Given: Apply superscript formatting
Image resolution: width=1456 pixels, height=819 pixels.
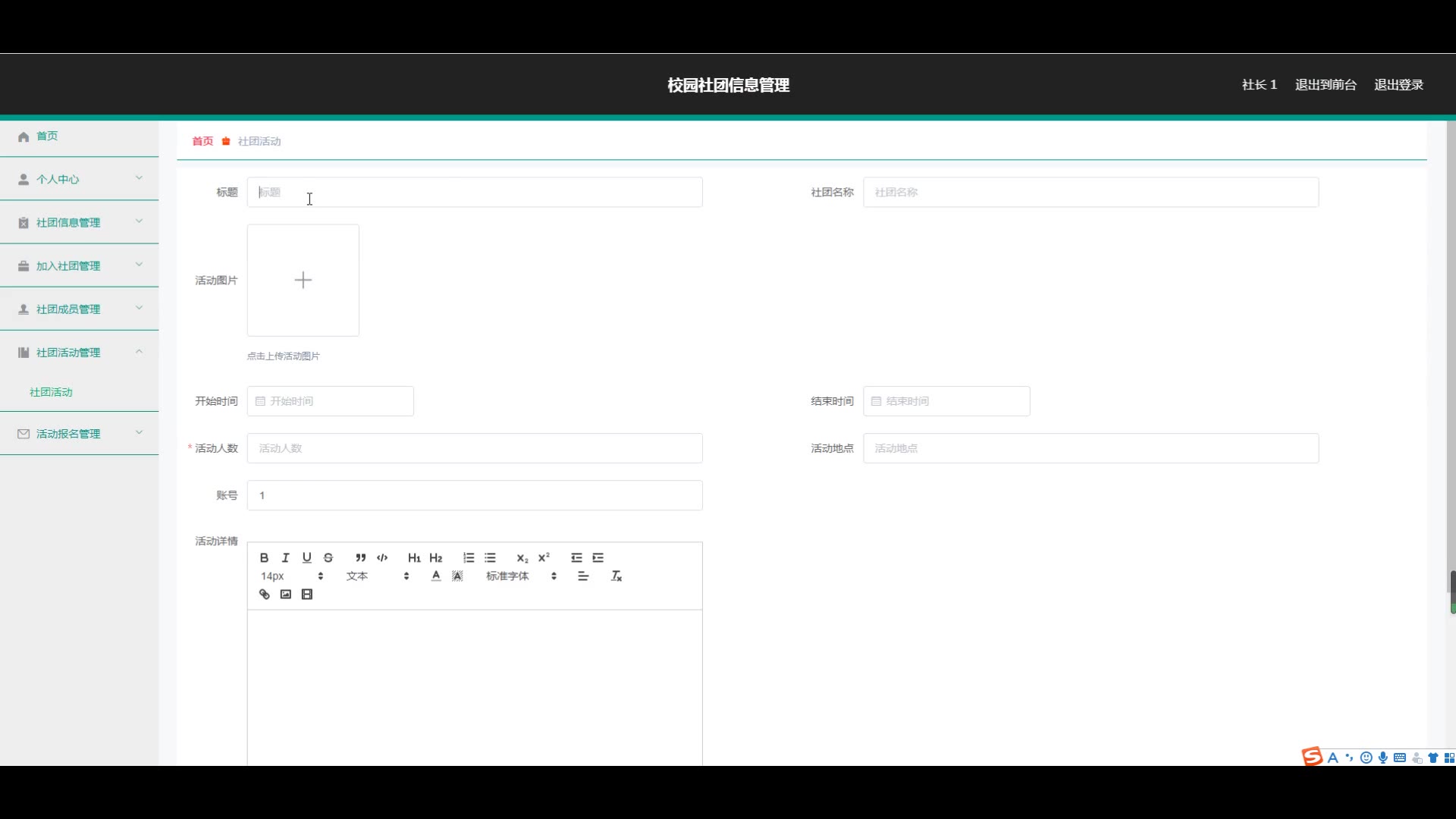Looking at the screenshot, I should tap(544, 557).
